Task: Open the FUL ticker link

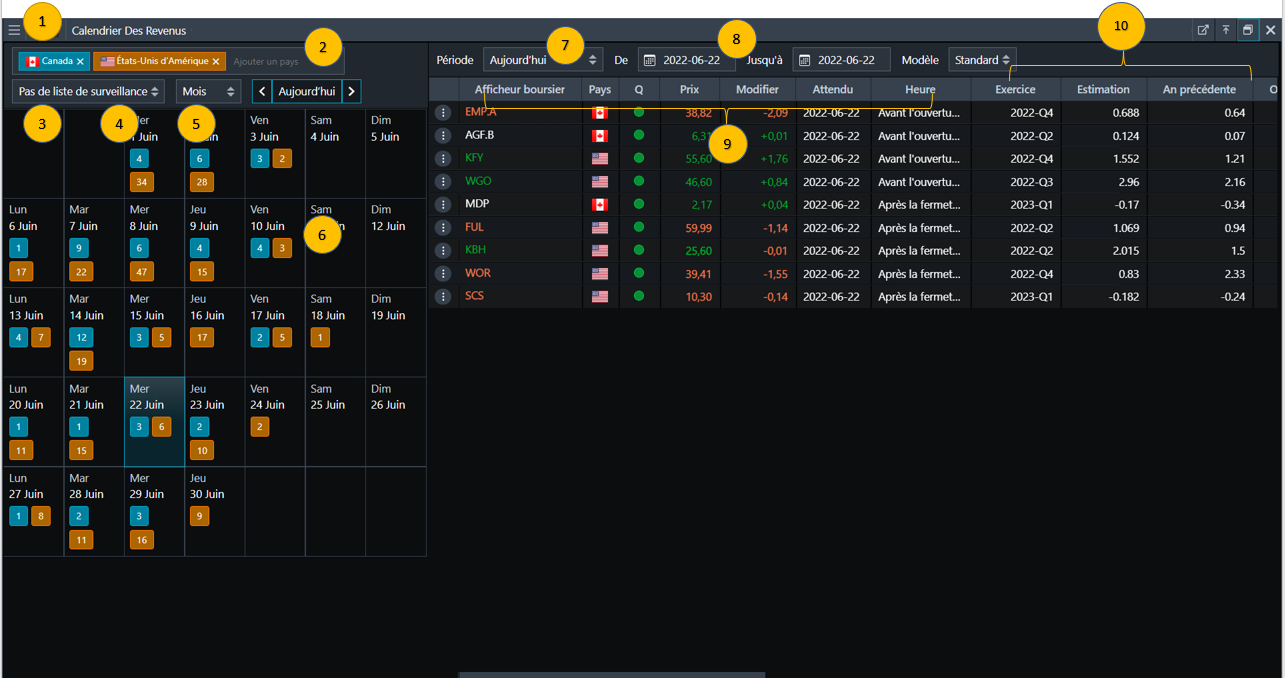Action: pyautogui.click(x=475, y=227)
